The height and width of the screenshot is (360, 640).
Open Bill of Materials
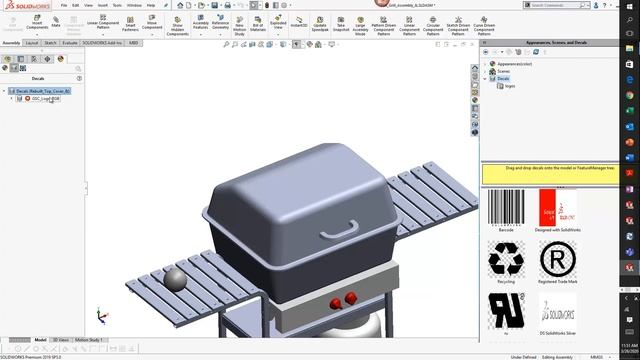pos(258,24)
